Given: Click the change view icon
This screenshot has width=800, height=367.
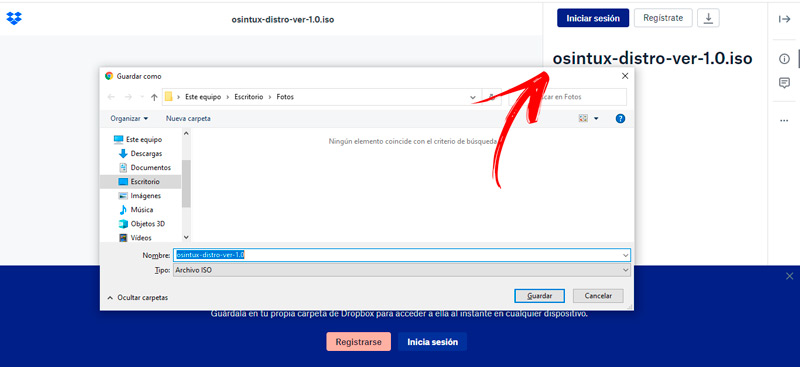Looking at the screenshot, I should [x=583, y=118].
